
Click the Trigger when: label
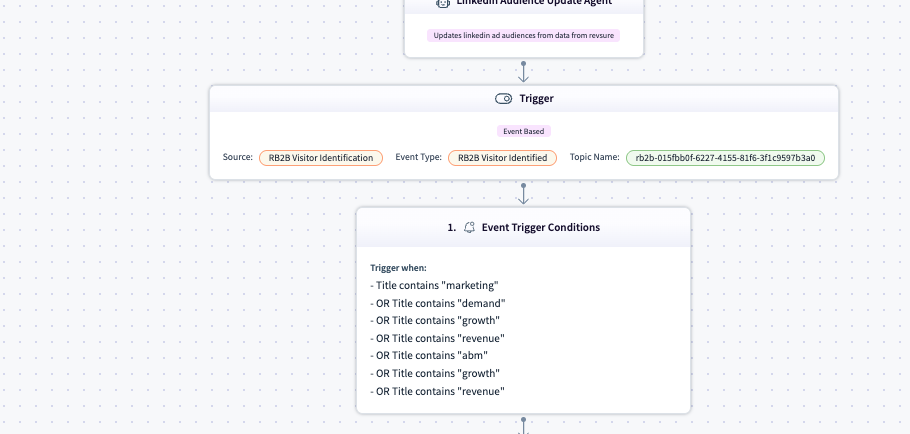tap(398, 268)
